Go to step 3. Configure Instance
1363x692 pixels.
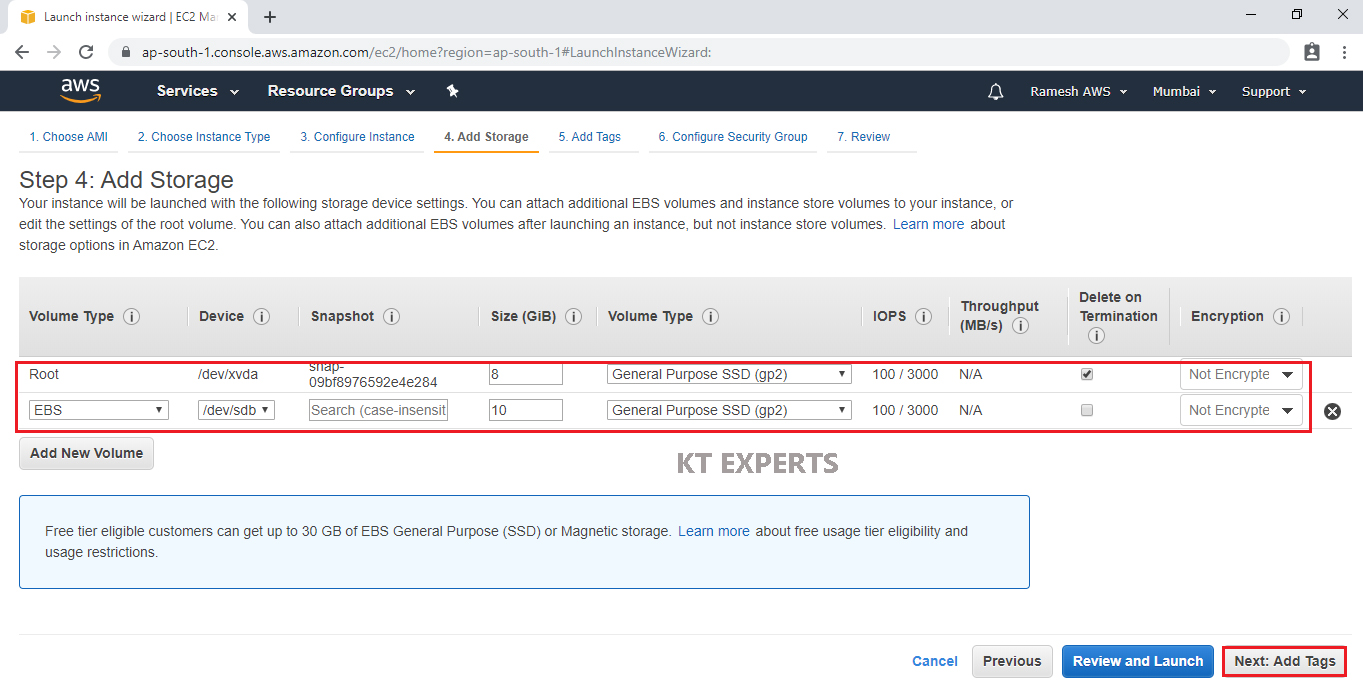pyautogui.click(x=357, y=137)
